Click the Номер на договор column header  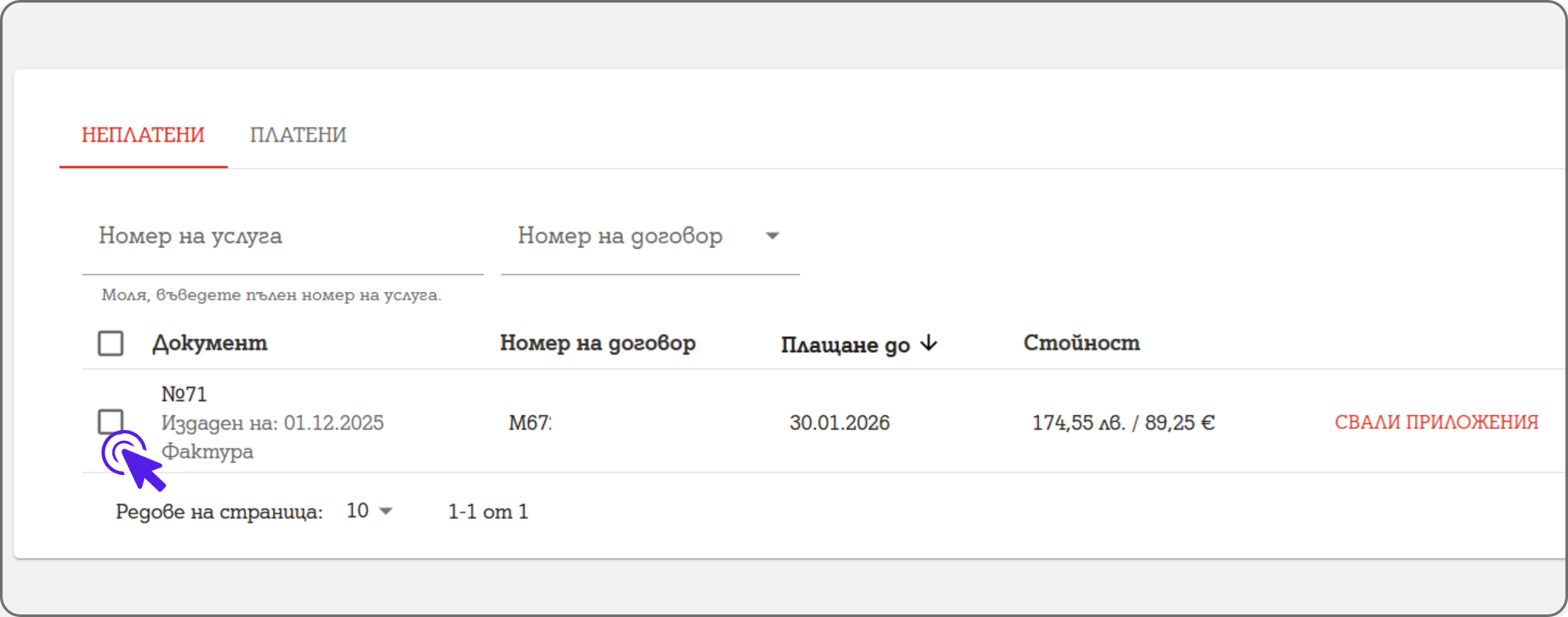coord(598,343)
